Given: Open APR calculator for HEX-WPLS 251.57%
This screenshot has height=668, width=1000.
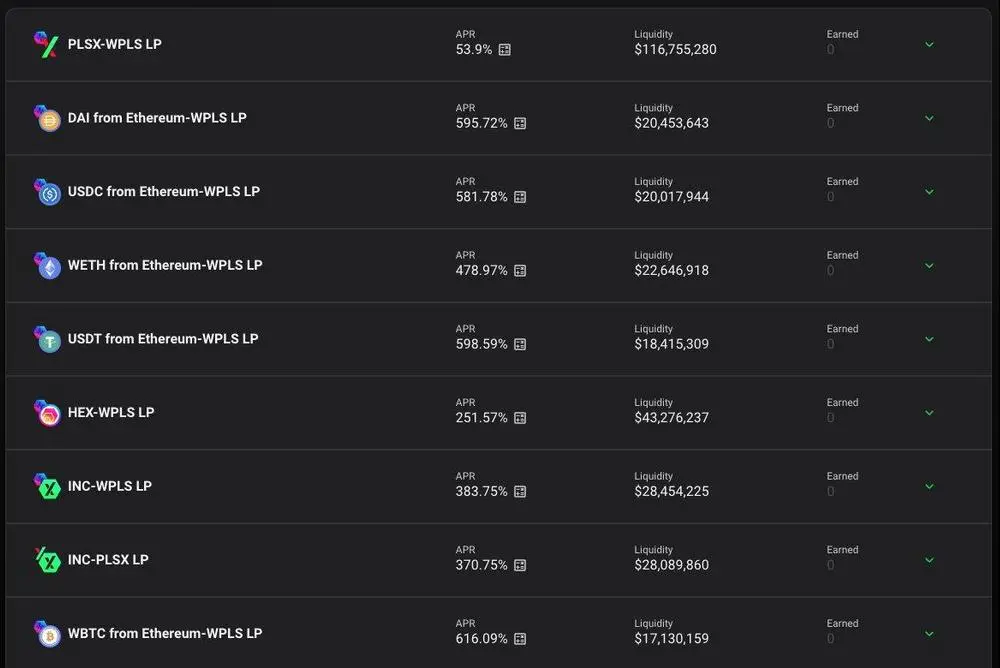Looking at the screenshot, I should pos(520,418).
